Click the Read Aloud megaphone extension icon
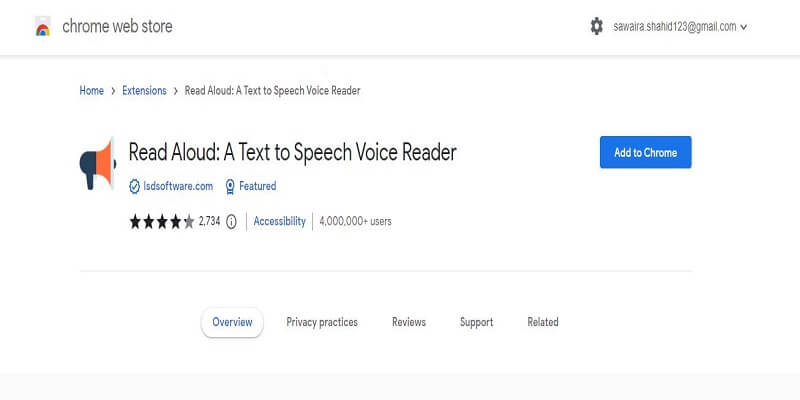Screen dimensions: 800x400 (98, 164)
